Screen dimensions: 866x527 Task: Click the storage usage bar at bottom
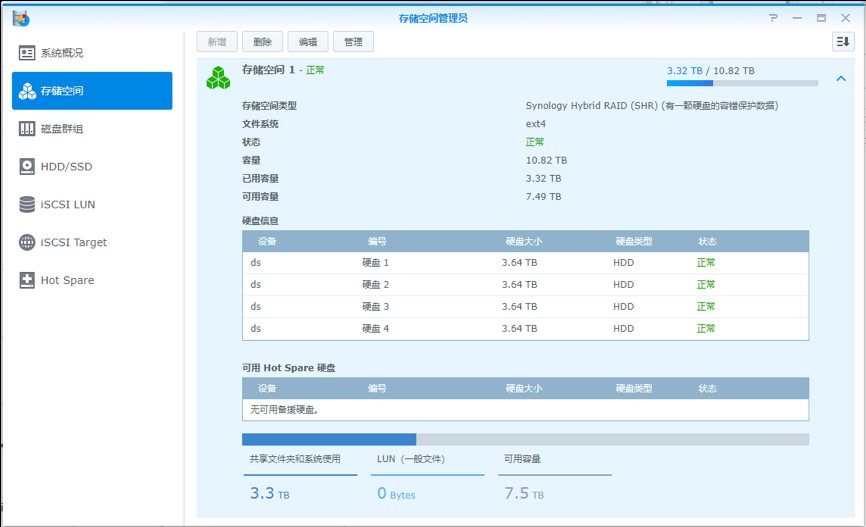click(525, 439)
